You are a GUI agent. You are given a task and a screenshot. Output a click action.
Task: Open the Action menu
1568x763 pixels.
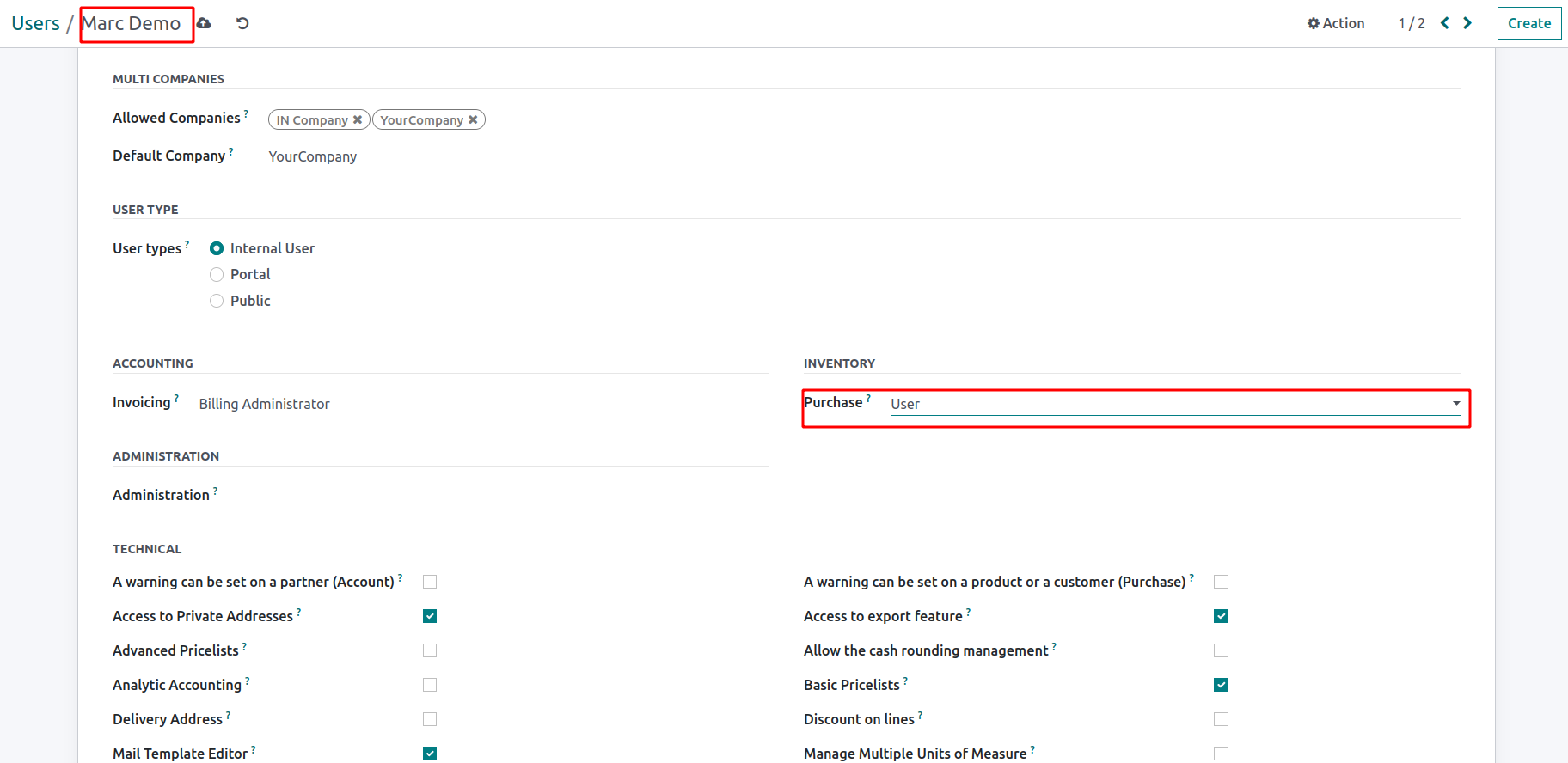point(1336,23)
